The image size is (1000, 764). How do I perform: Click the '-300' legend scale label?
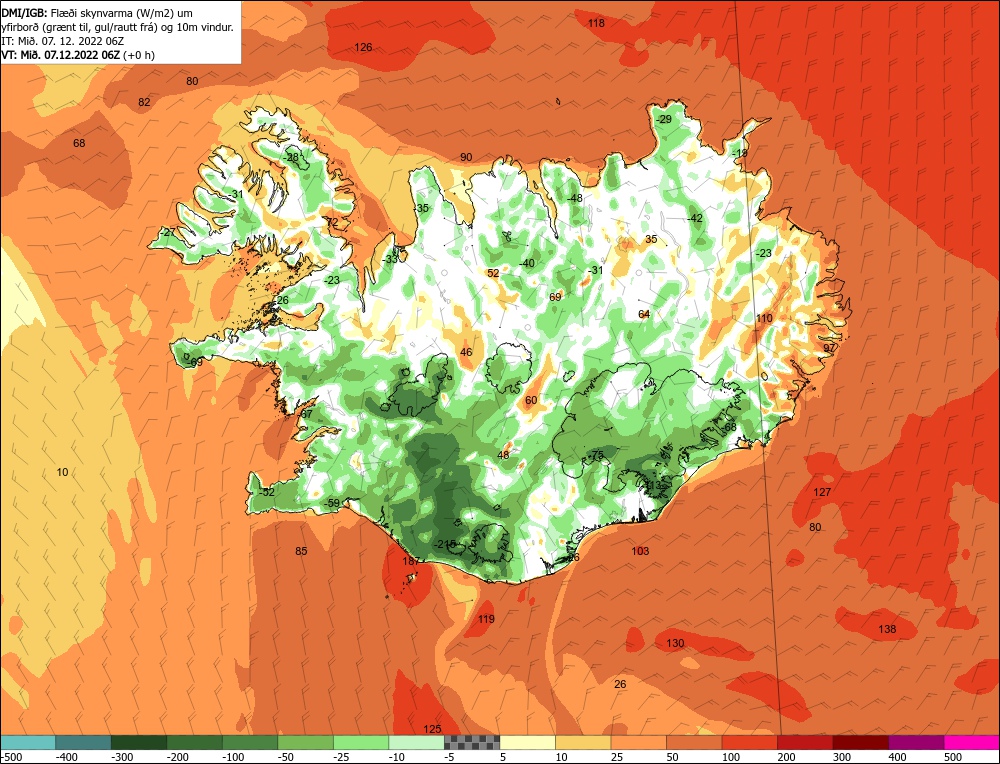pos(122,757)
